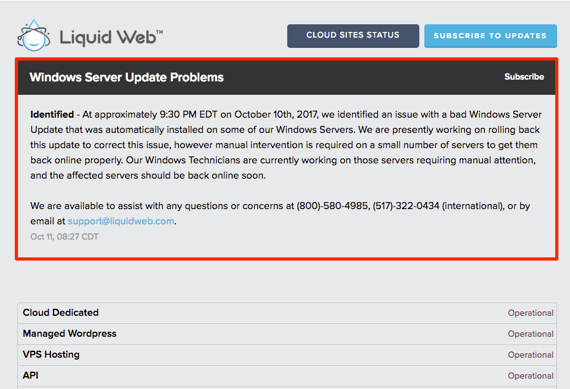Screen dimensions: 570x389
Task: Click the (800)-580-4985 phone number
Action: [332, 206]
